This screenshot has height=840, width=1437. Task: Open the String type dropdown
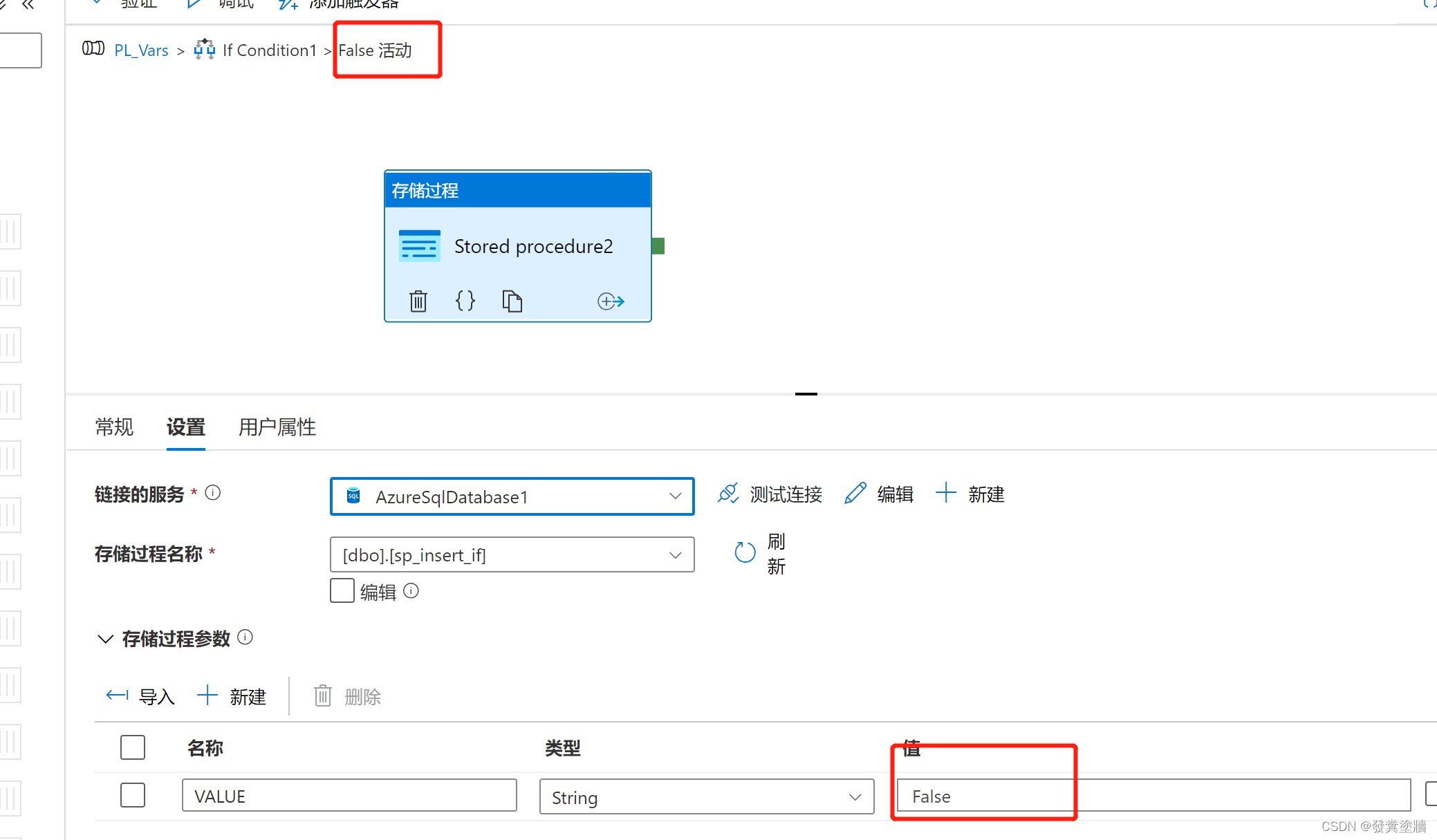tap(707, 796)
